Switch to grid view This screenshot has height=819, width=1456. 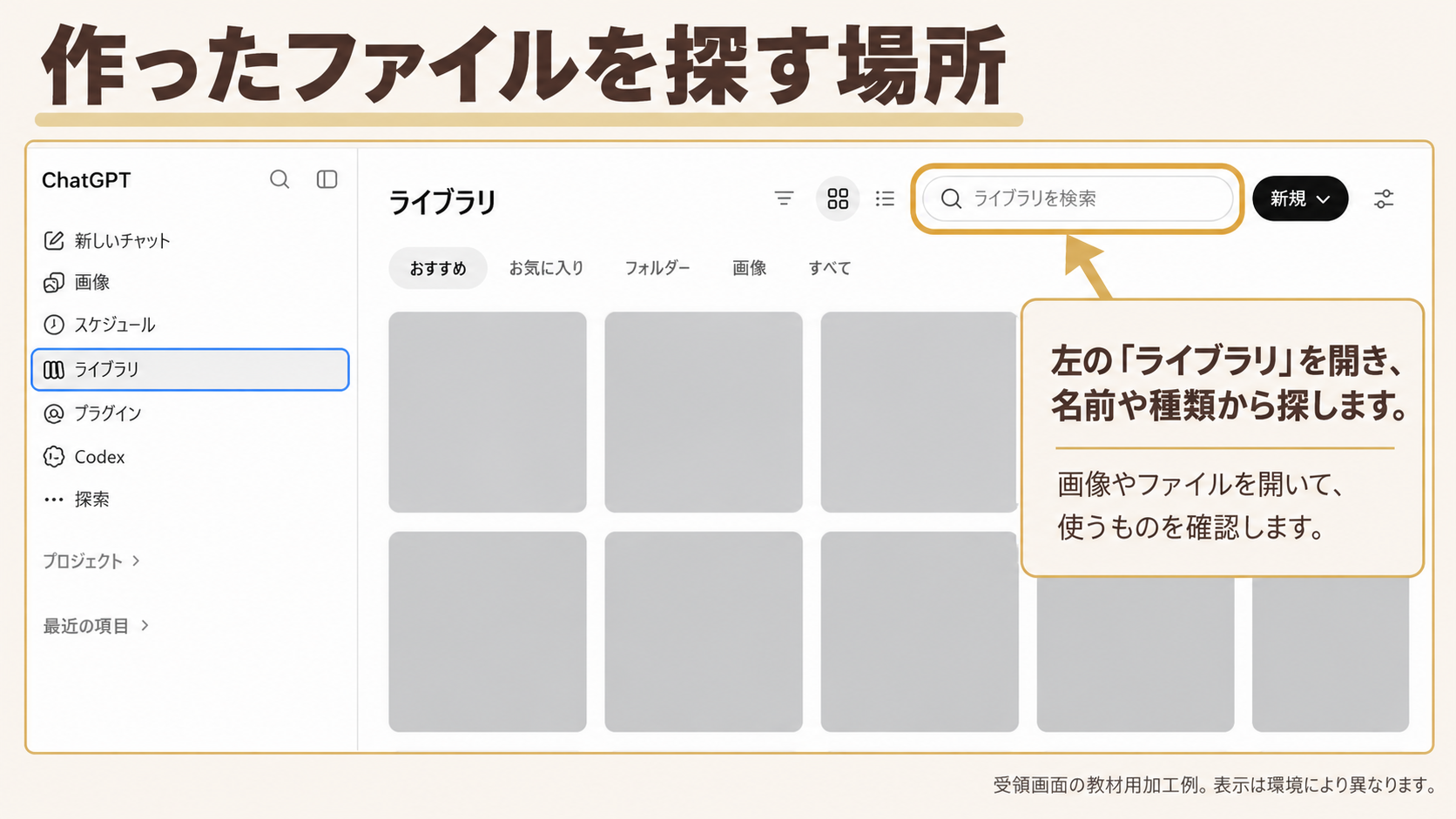click(838, 198)
